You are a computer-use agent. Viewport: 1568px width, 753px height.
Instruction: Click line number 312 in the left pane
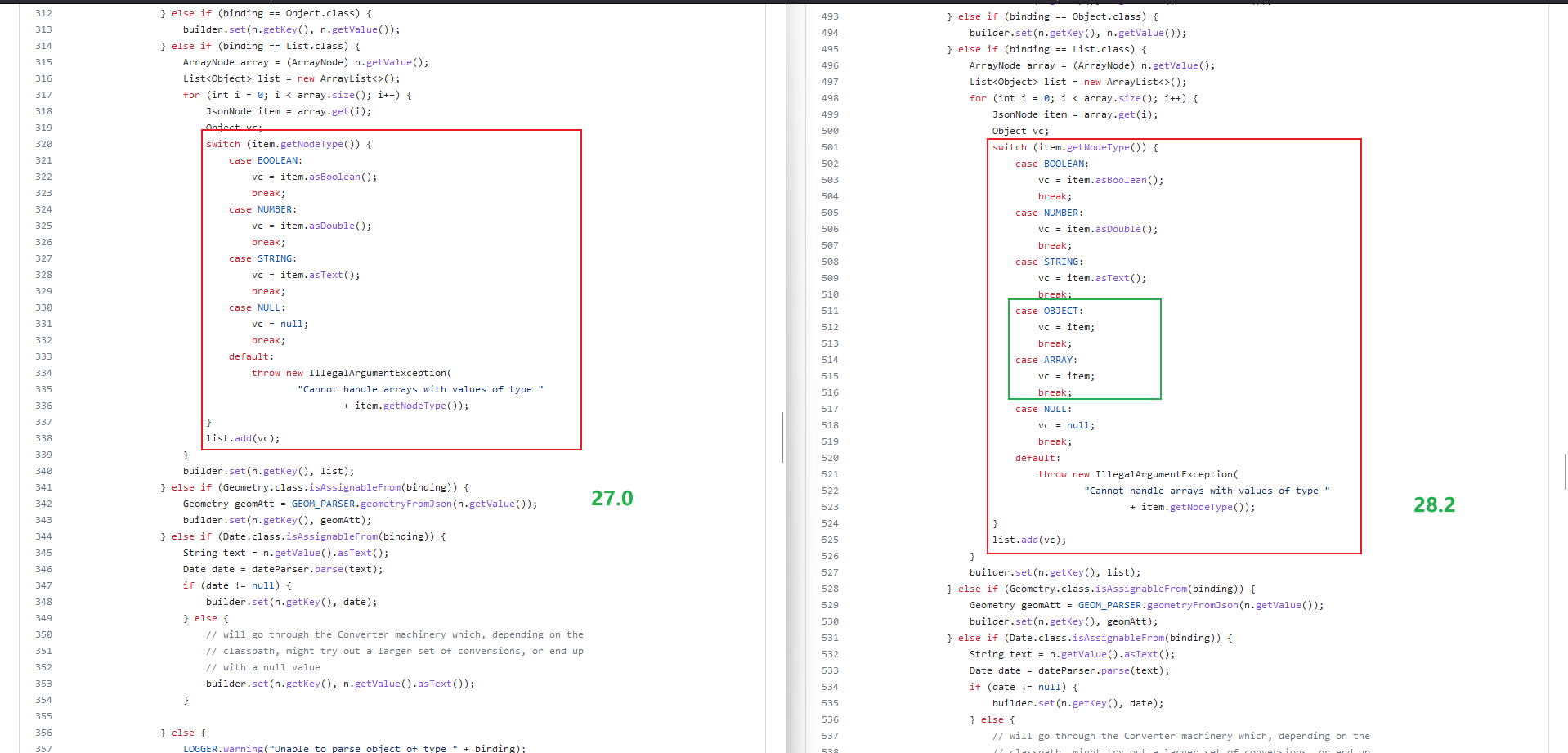point(43,13)
